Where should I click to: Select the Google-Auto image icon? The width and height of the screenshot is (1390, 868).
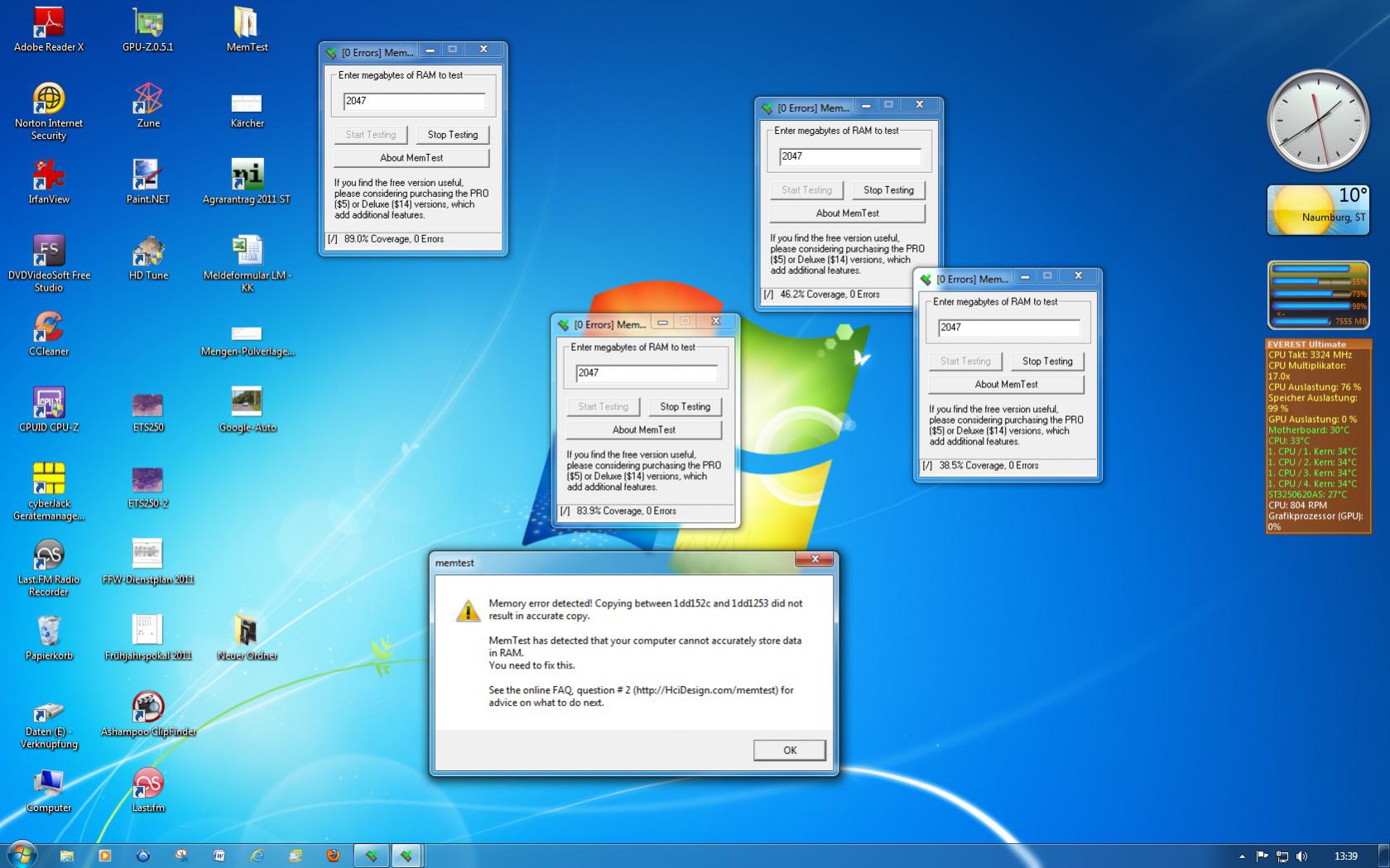(x=247, y=410)
